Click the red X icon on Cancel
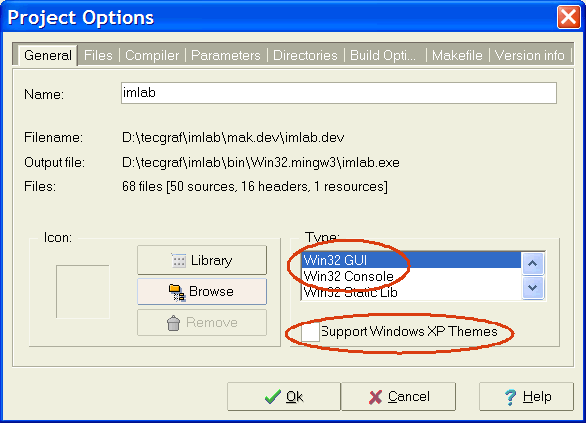The height and width of the screenshot is (423, 586). [375, 397]
